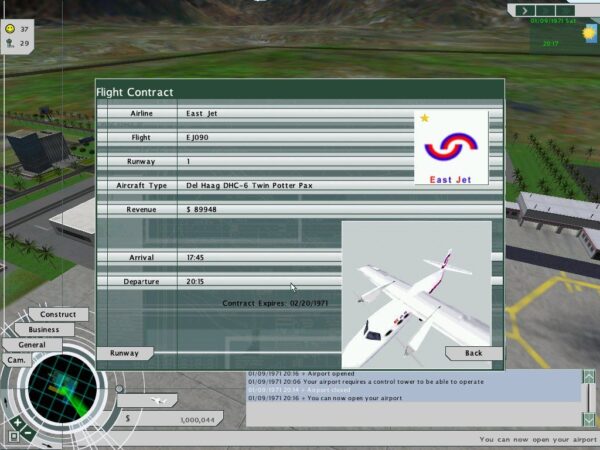Viewport: 600px width, 450px height.
Task: Click the gold star on airline logo
Action: pyautogui.click(x=424, y=119)
